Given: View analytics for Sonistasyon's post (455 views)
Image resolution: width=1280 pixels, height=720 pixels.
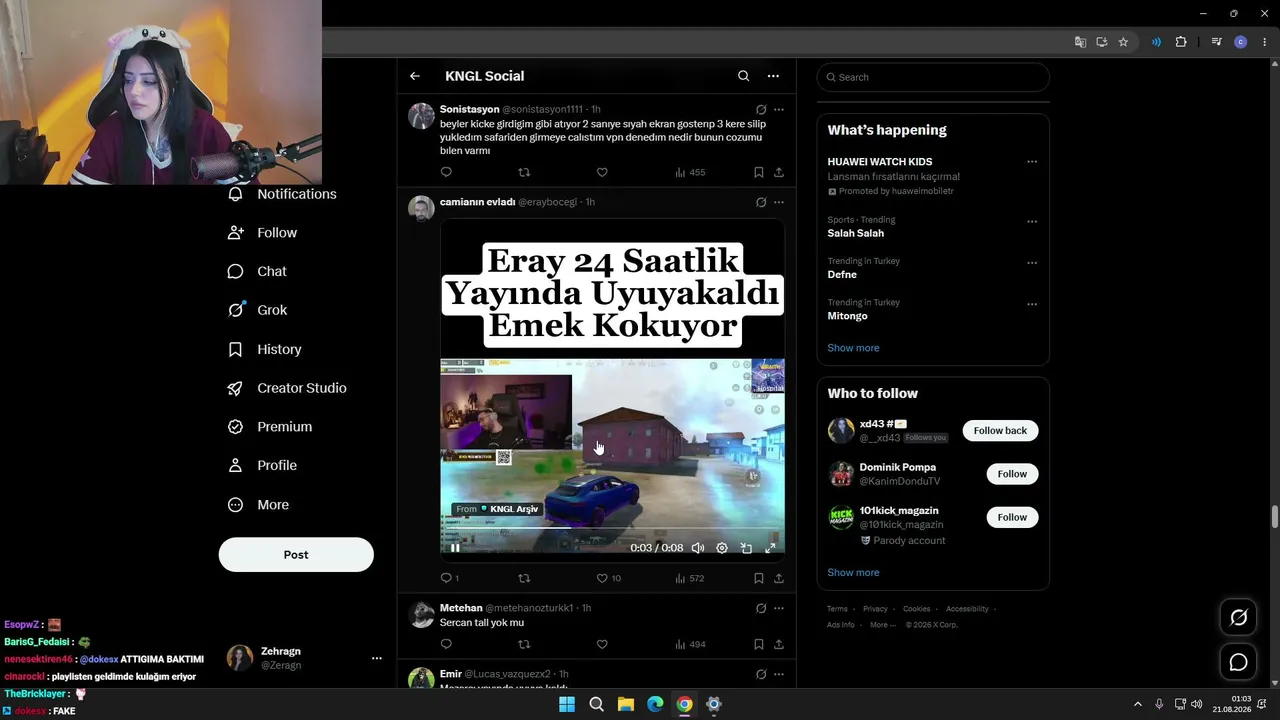Looking at the screenshot, I should point(690,172).
